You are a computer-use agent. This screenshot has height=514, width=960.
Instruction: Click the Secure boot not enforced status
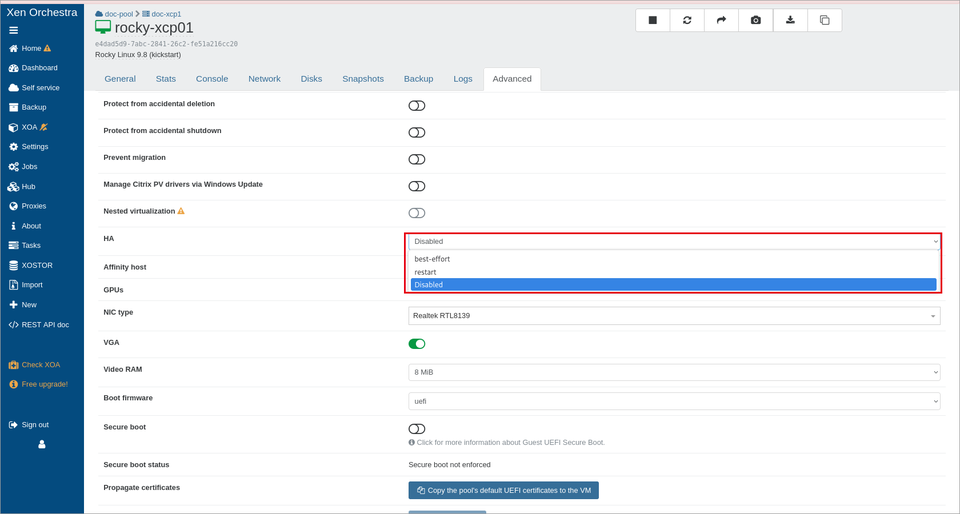coord(449,465)
